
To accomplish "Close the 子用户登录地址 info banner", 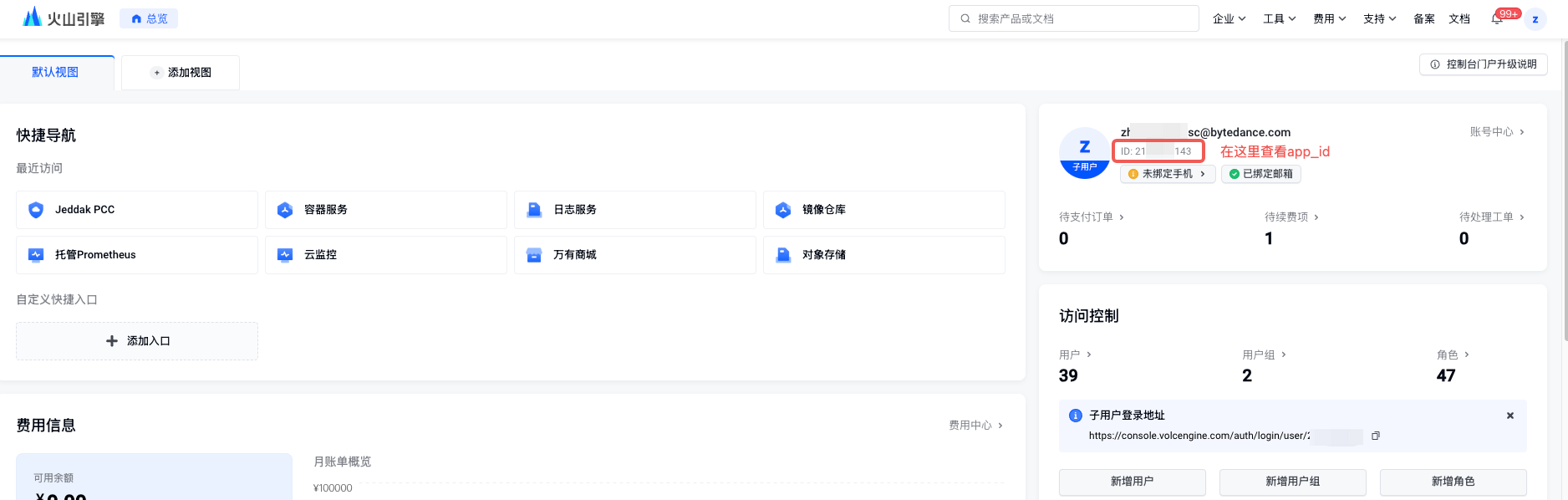I will coord(1509,416).
